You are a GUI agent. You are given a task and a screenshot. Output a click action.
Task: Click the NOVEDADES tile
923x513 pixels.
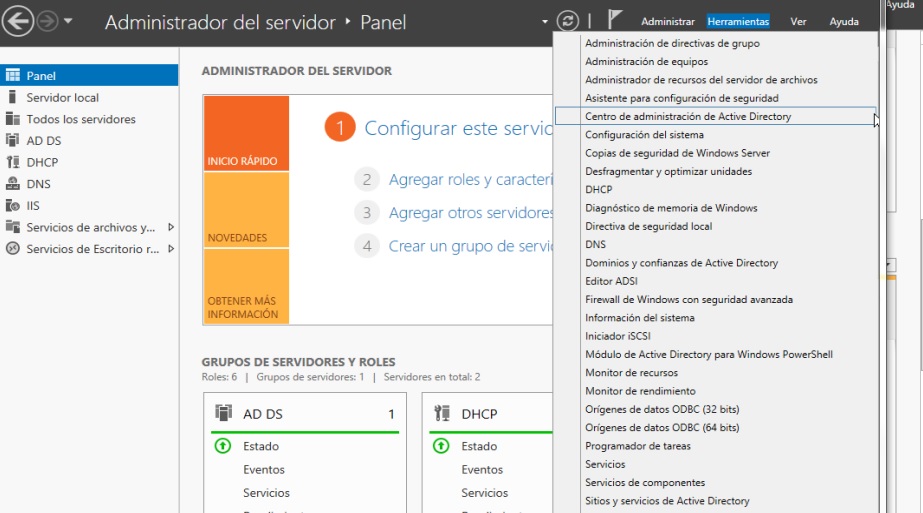pos(246,210)
